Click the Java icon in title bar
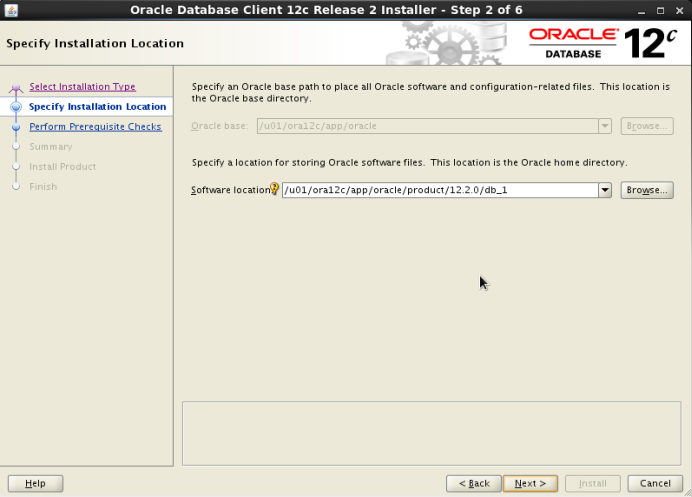Viewport: 692px width, 497px height. tap(11, 10)
